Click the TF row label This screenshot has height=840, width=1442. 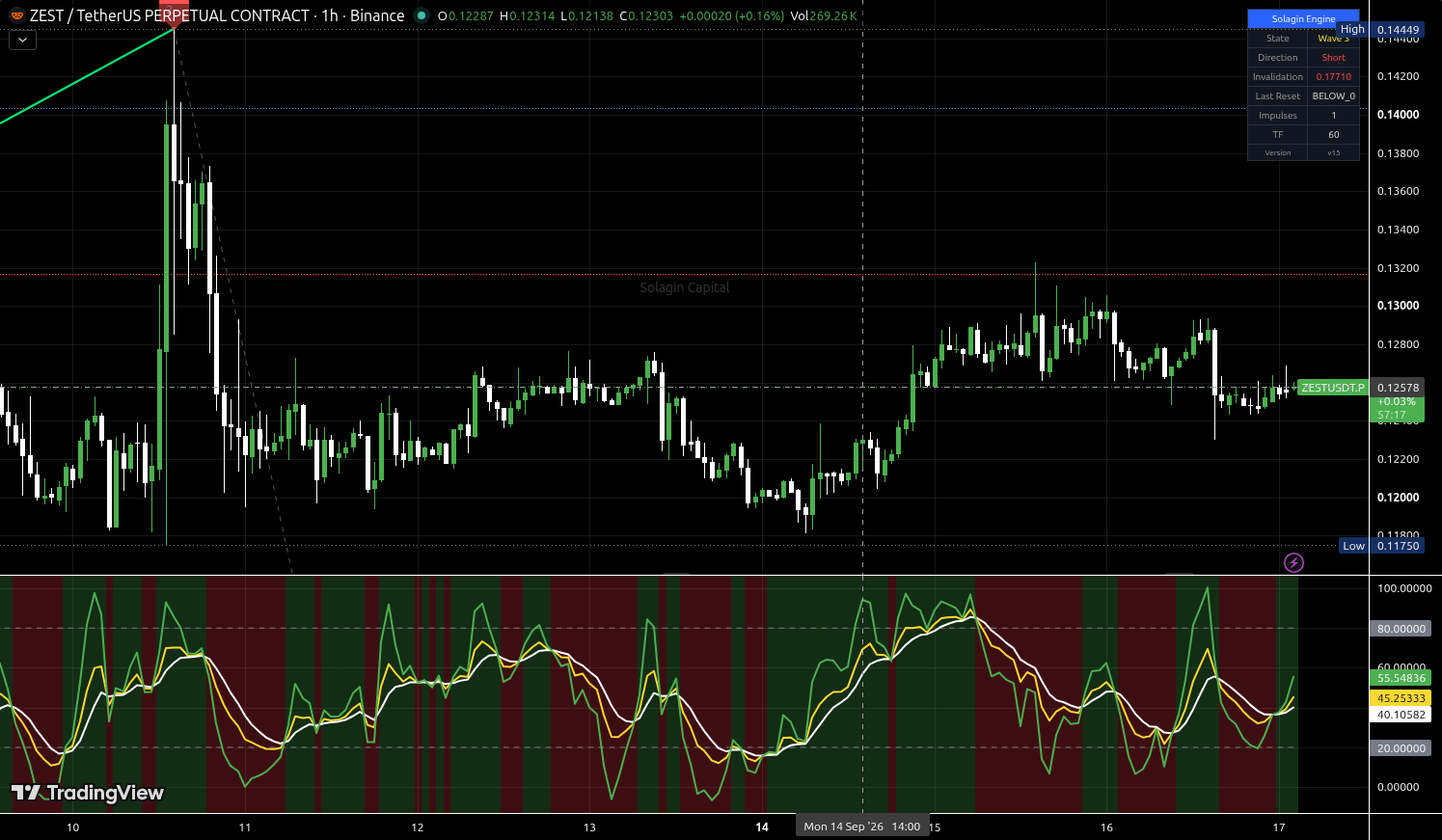pyautogui.click(x=1278, y=135)
